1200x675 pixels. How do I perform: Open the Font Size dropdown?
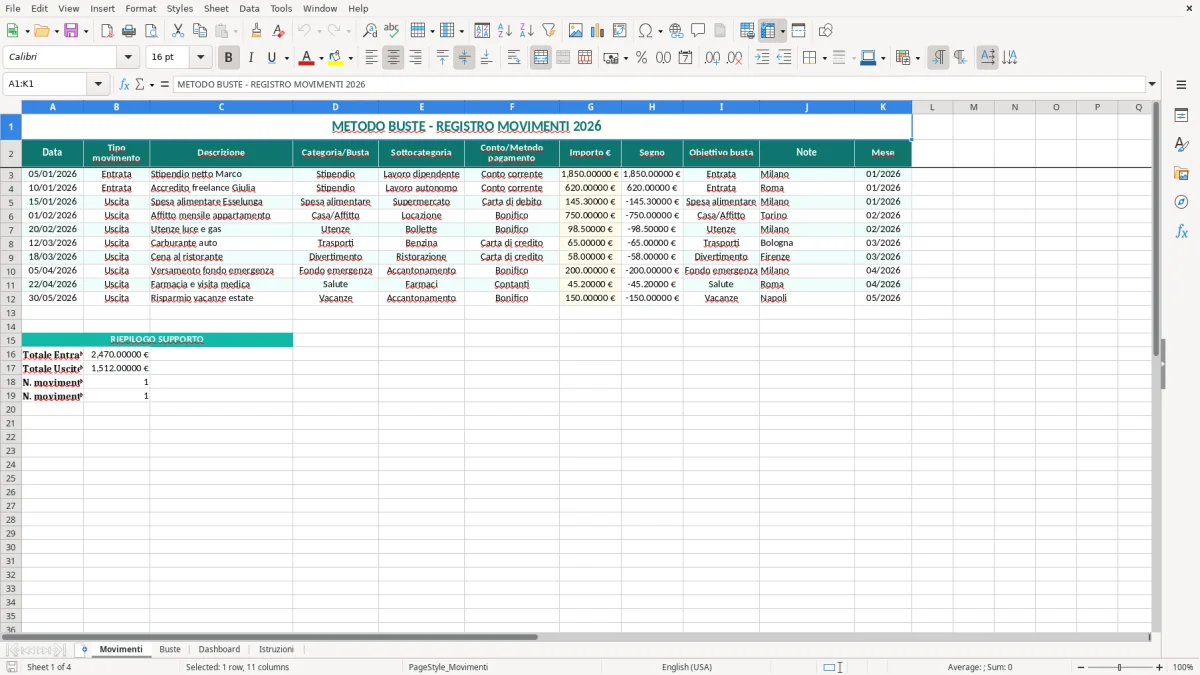(x=200, y=58)
